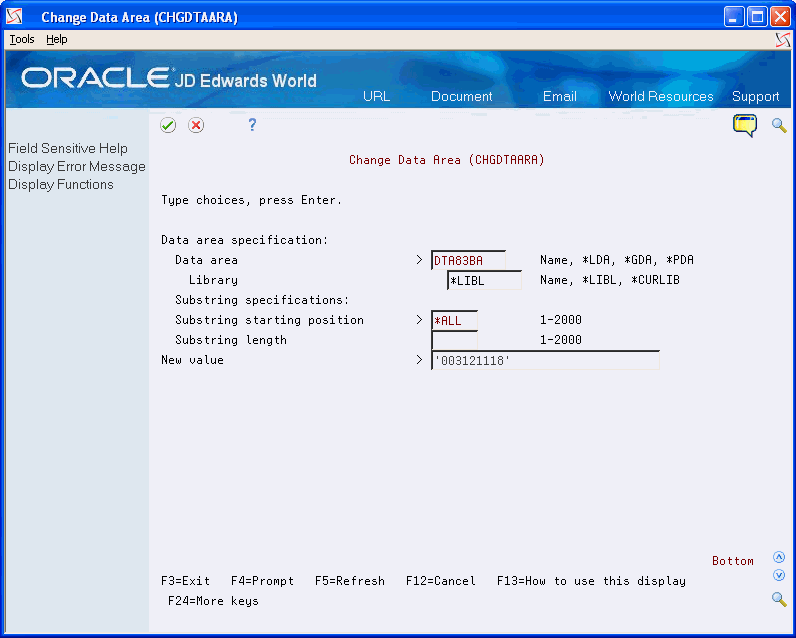Open the yellow chat bubble messages icon

point(745,125)
